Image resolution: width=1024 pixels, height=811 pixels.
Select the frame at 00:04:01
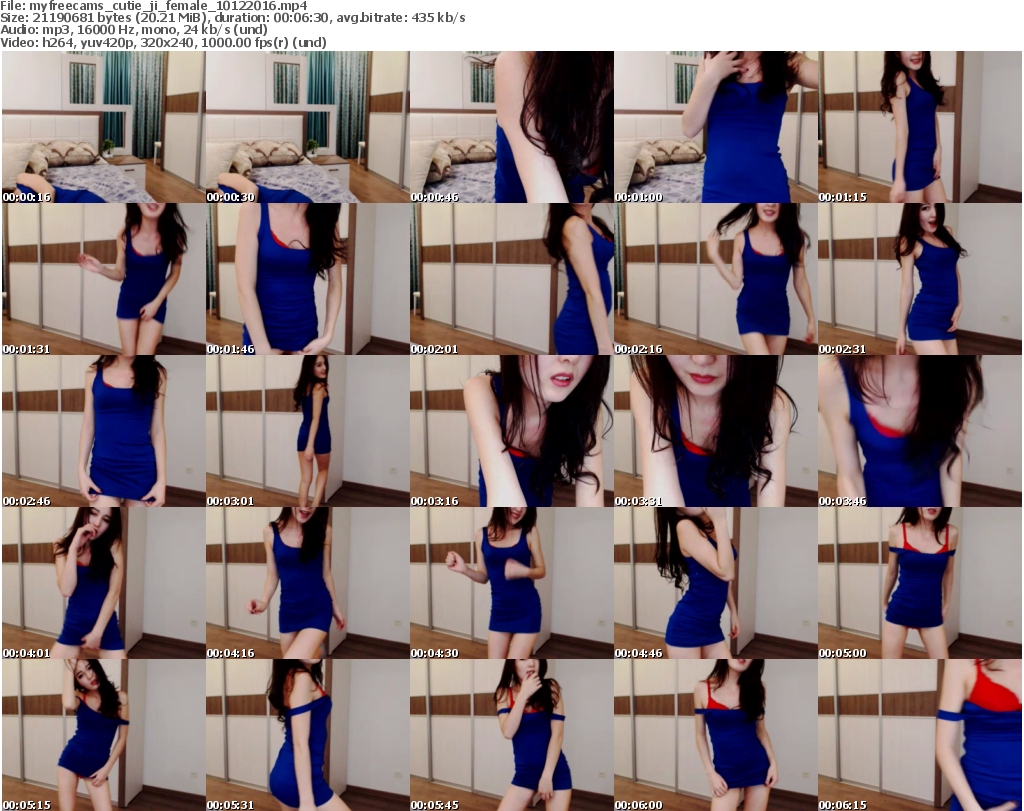pos(103,583)
